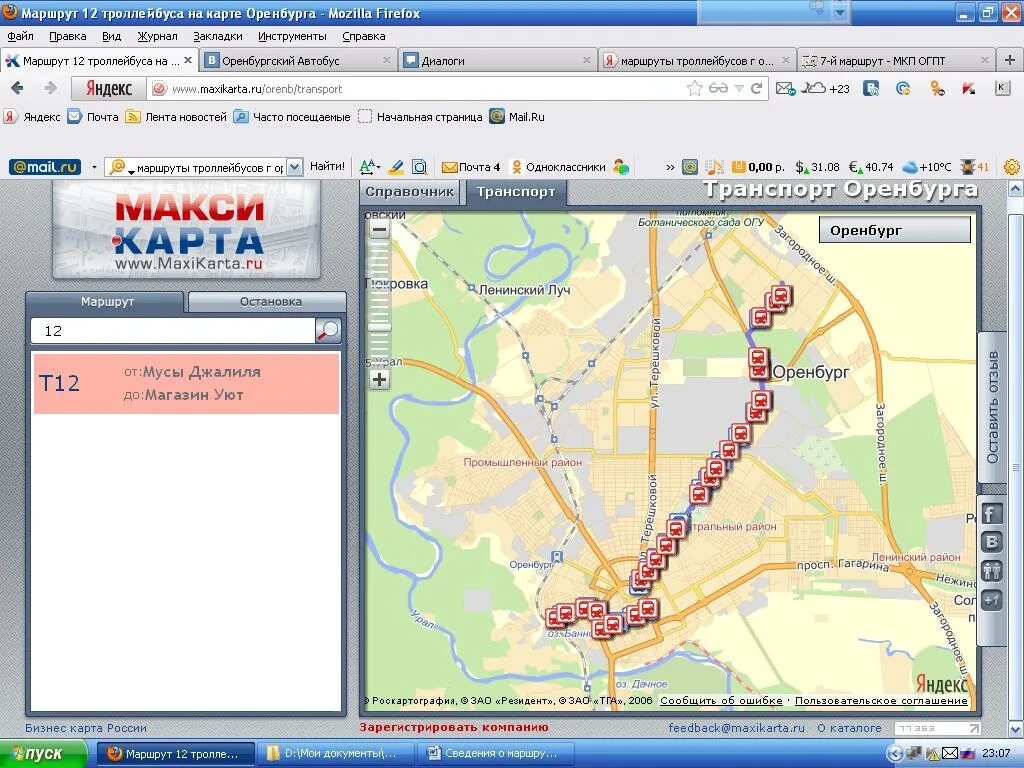
Task: Click the font size A icon in Mail.ru toolbar
Action: (369, 167)
